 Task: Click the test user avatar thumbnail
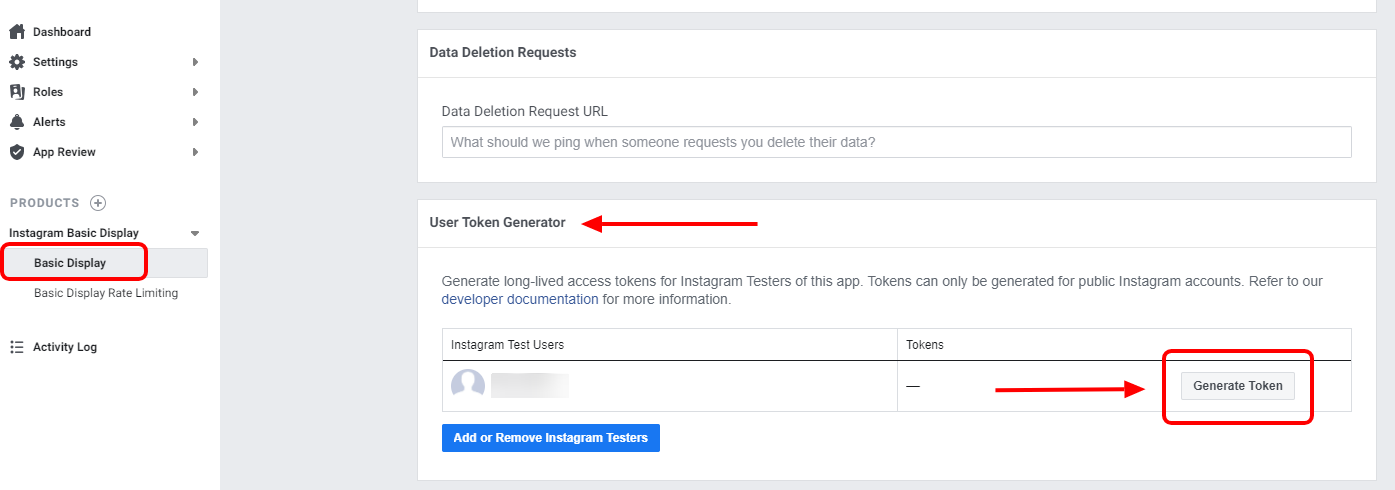coord(468,386)
